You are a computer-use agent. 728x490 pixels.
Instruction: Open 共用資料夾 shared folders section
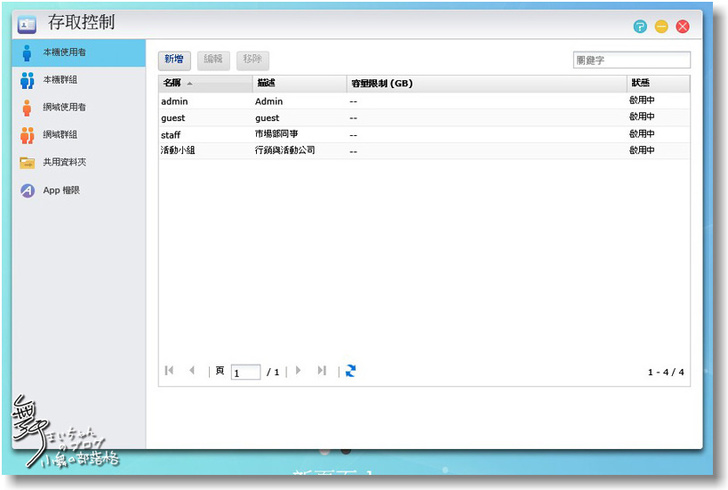(62, 162)
